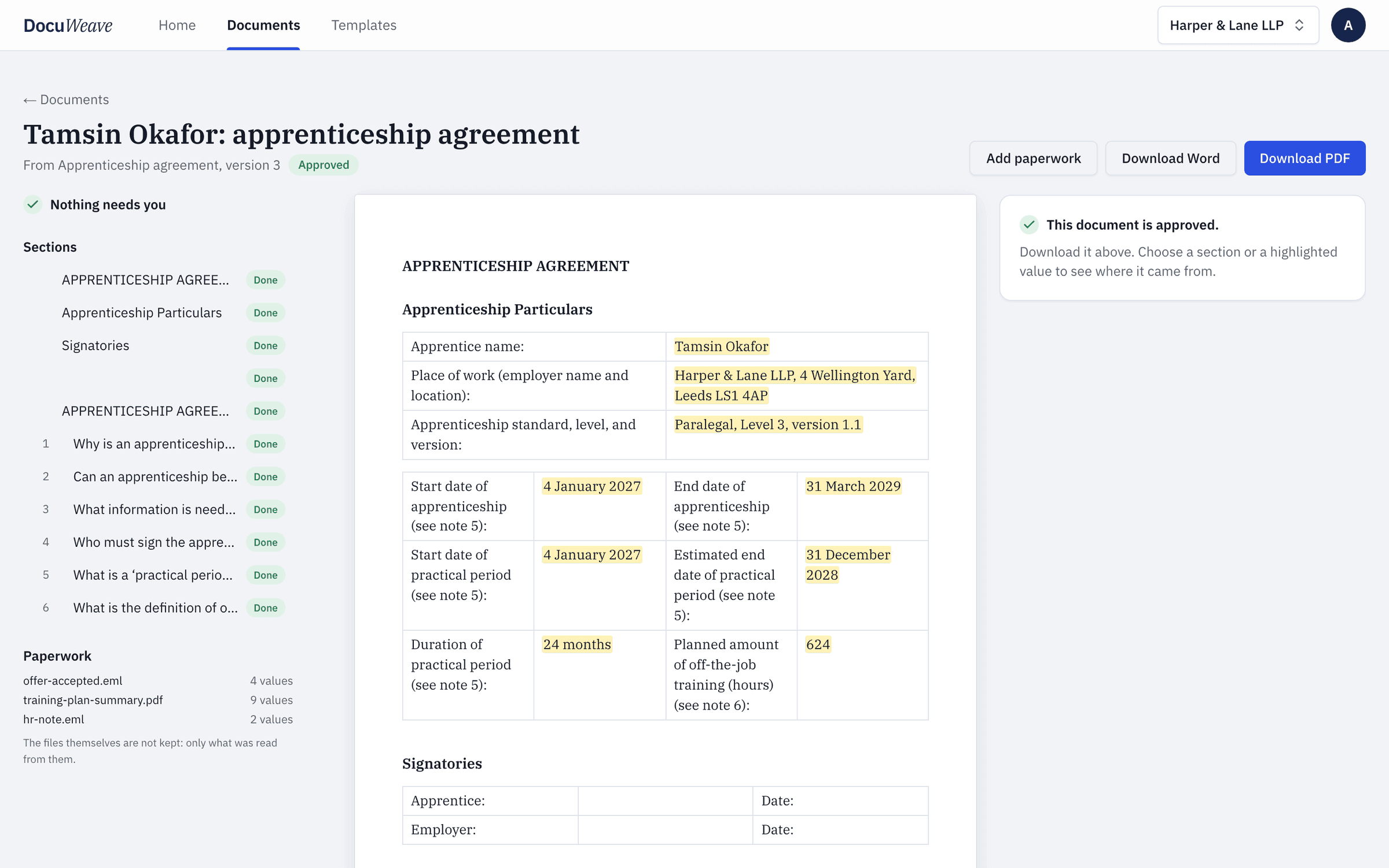1389x868 pixels.
Task: Click the Add paperwork button
Action: pos(1033,158)
